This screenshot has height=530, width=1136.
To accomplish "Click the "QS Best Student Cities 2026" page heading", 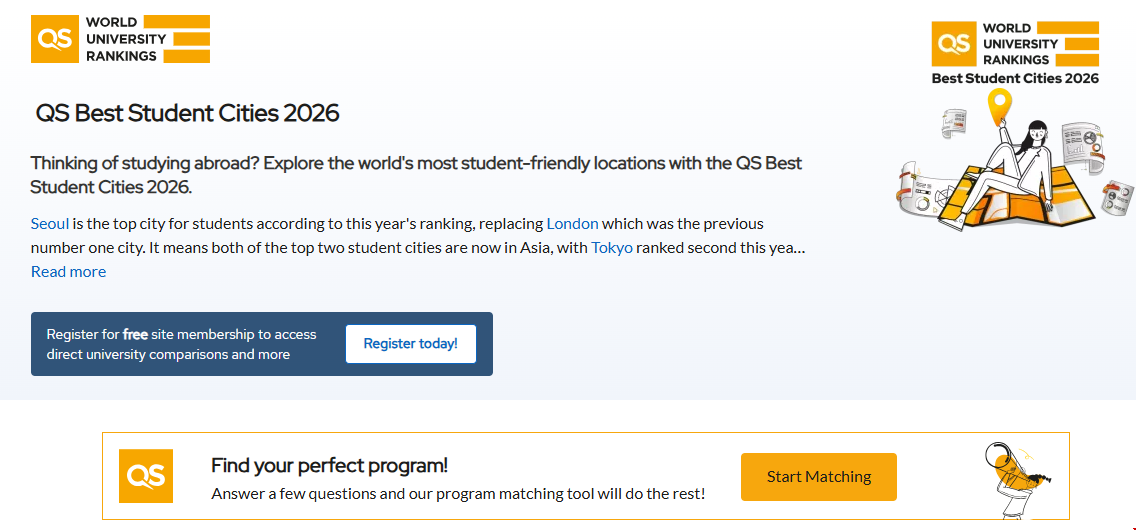I will pyautogui.click(x=188, y=113).
